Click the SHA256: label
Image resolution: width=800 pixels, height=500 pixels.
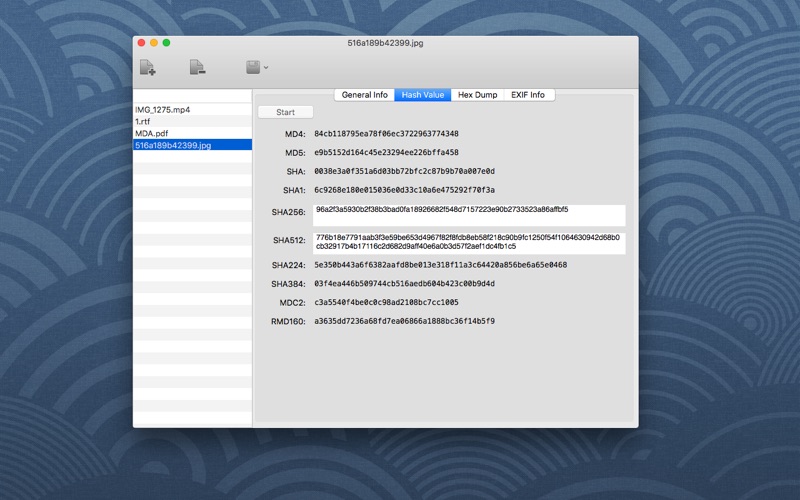288,212
